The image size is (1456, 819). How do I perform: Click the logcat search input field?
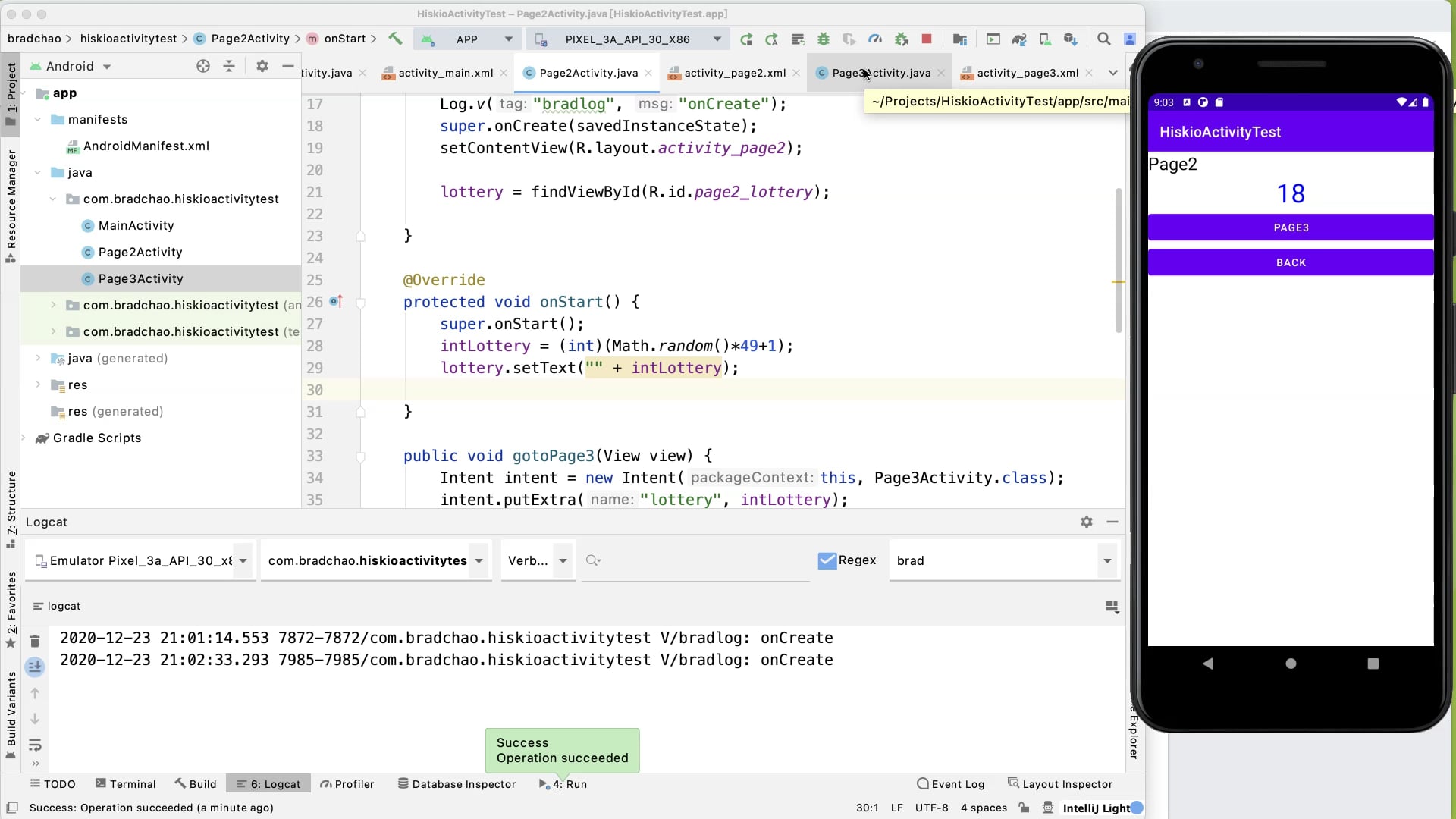click(698, 560)
